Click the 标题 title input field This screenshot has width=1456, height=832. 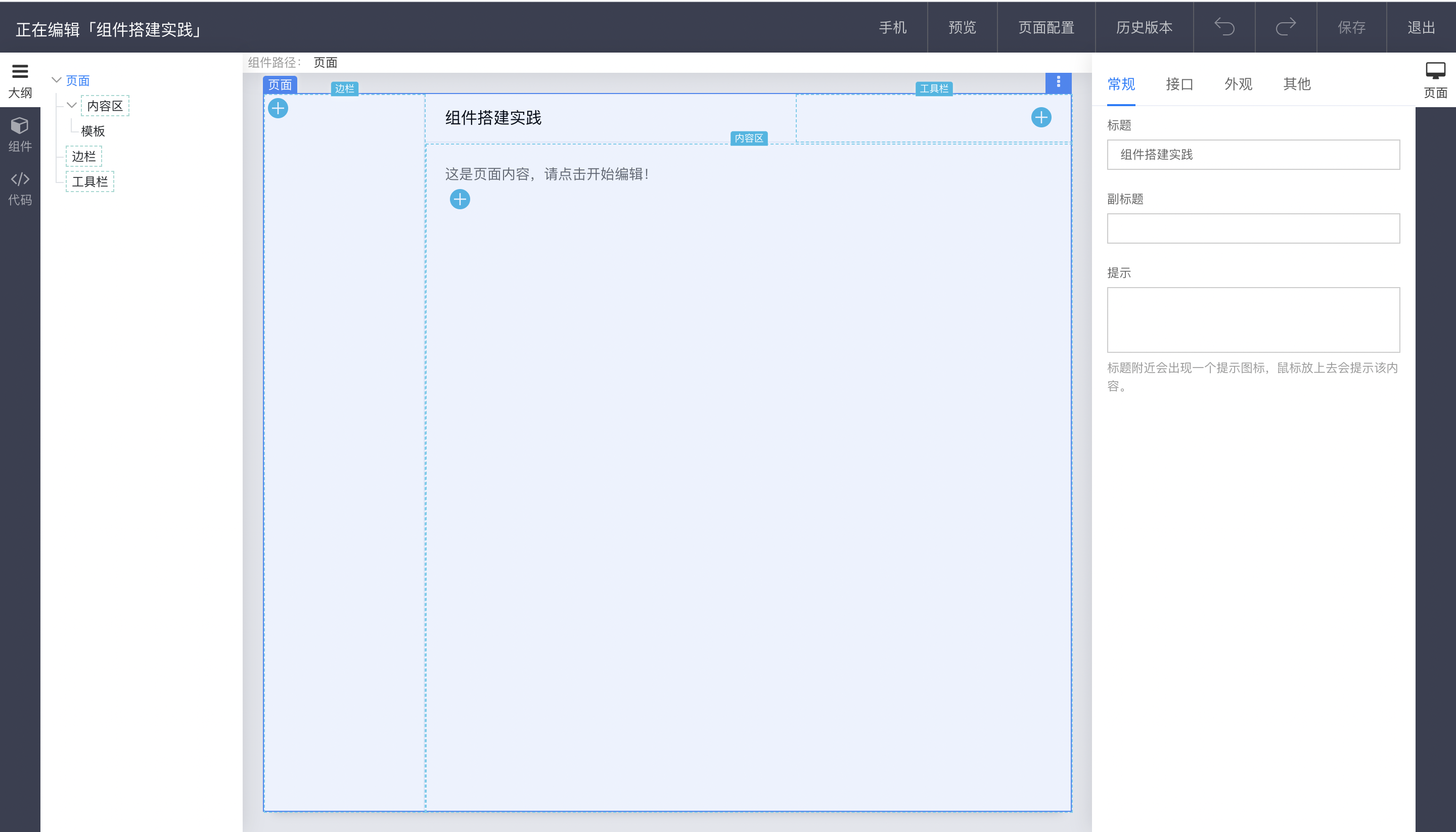coord(1253,154)
